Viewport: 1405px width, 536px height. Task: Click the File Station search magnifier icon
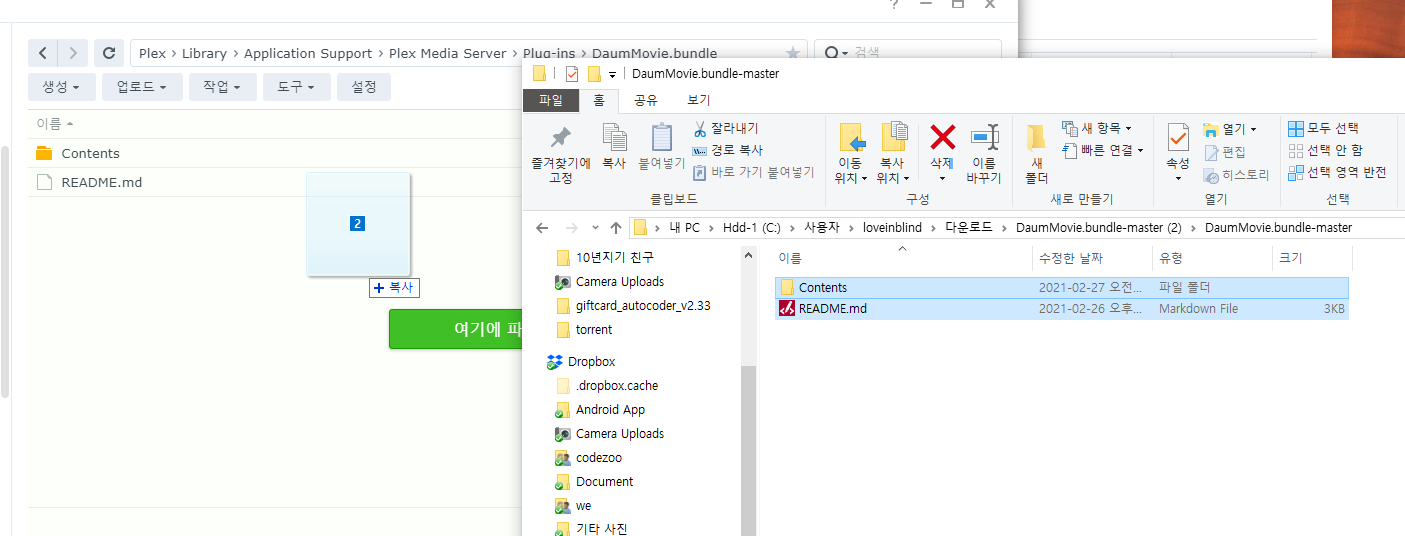pyautogui.click(x=832, y=53)
